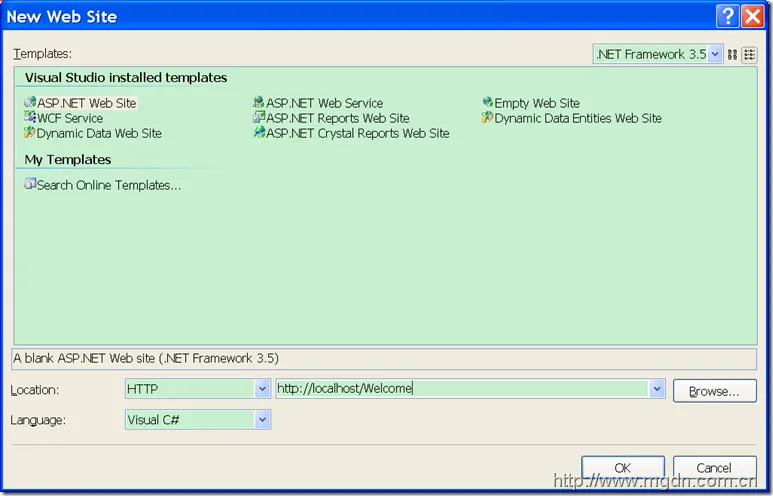
Task: Select the ASP.NET Web Service icon
Action: 259,102
